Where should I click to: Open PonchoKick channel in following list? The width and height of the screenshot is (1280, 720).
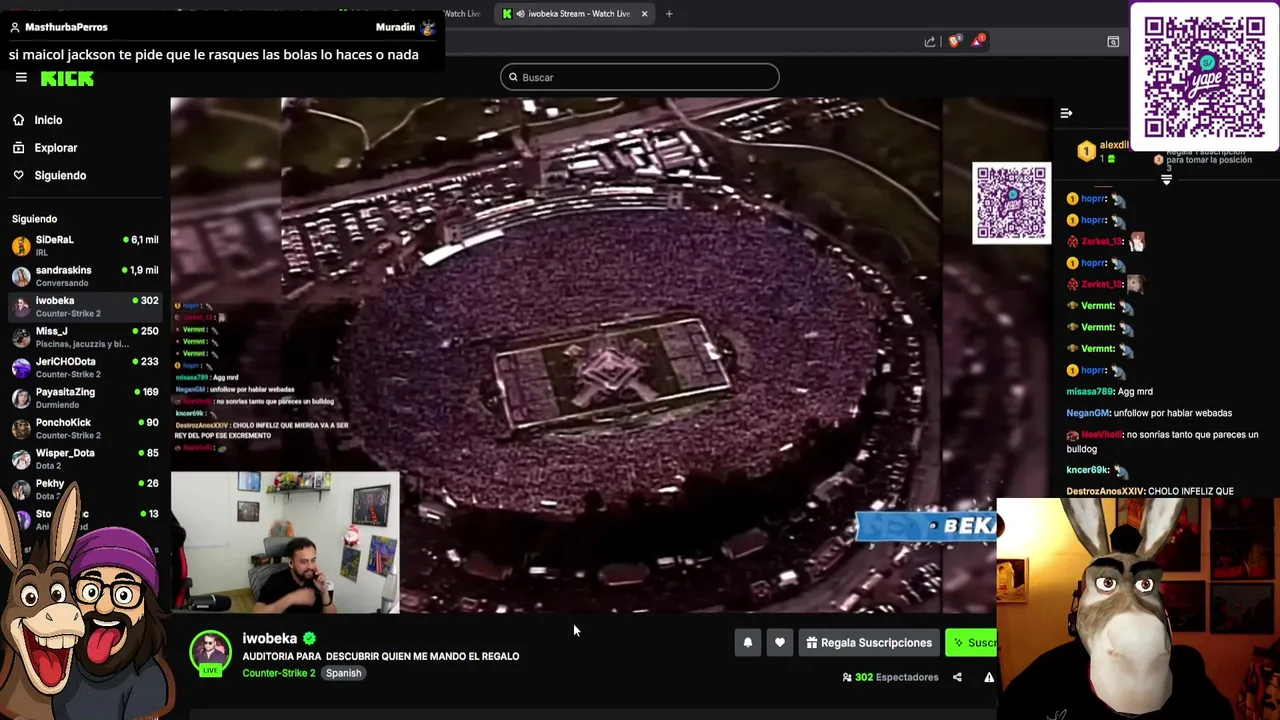tap(84, 428)
